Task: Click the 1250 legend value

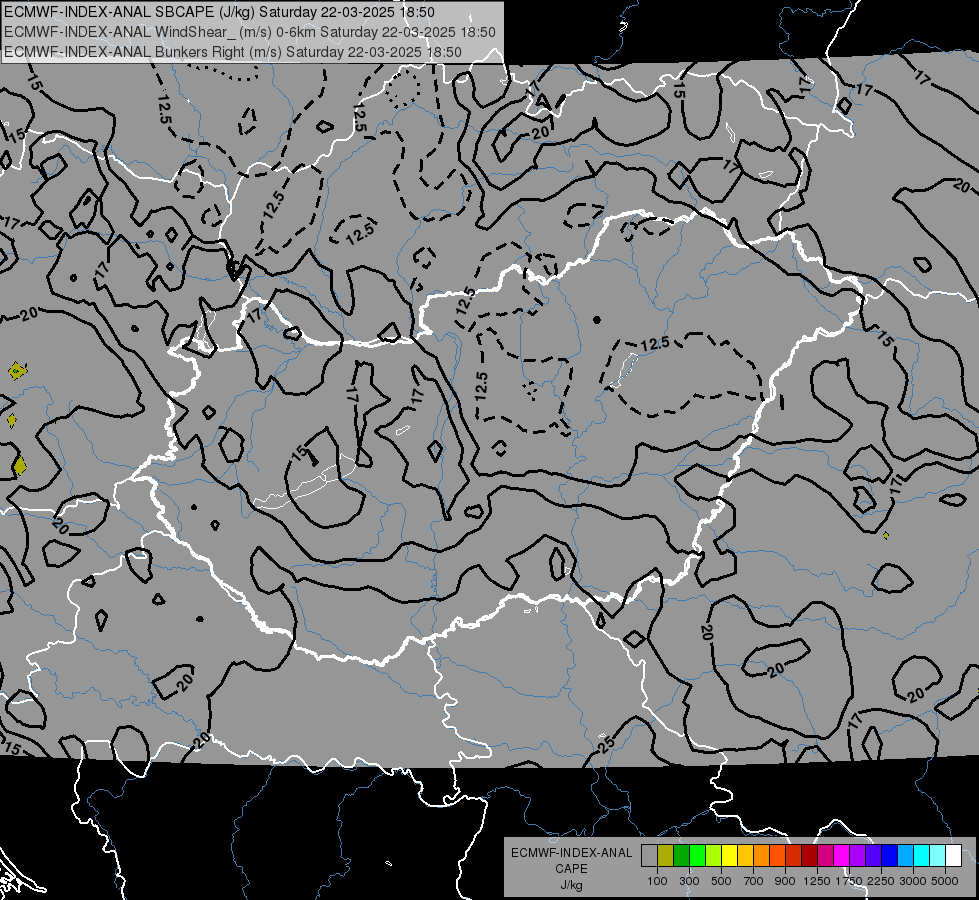Action: click(817, 881)
